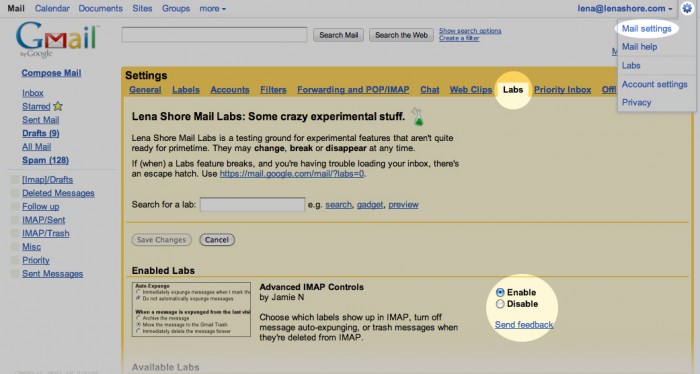Go to Calendar in top bar

click(52, 8)
